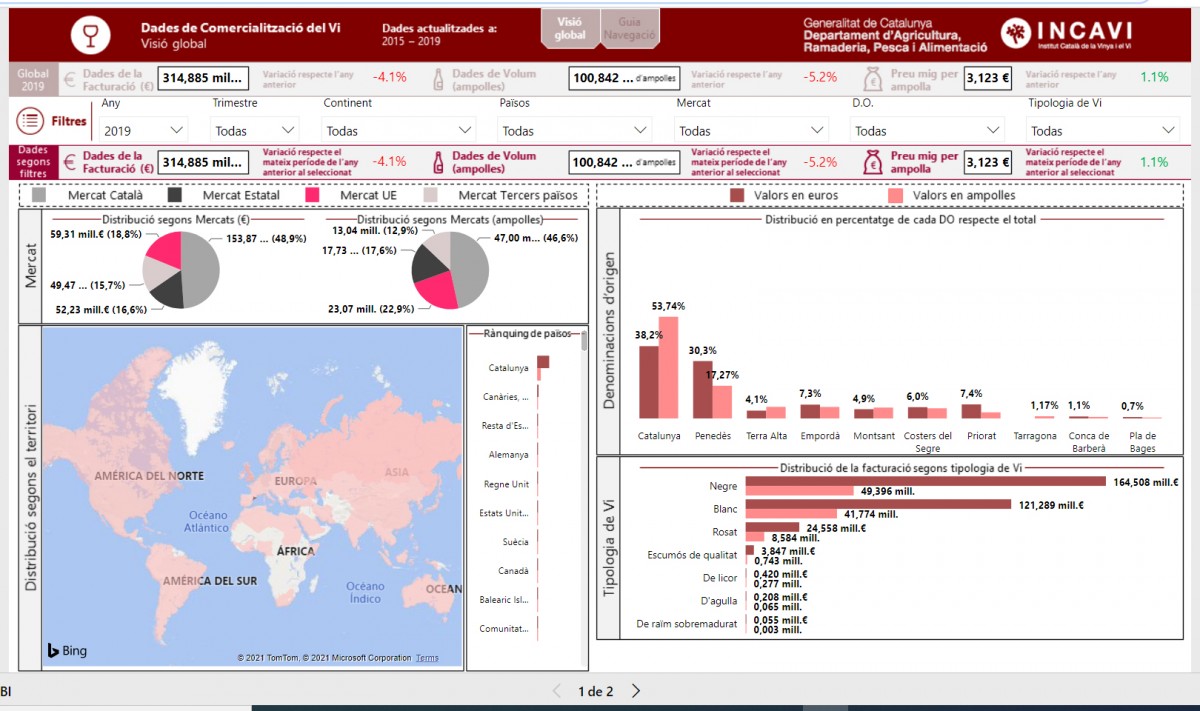1200x711 pixels.
Task: Click the Valors en ampolles legend swatch
Action: (894, 196)
